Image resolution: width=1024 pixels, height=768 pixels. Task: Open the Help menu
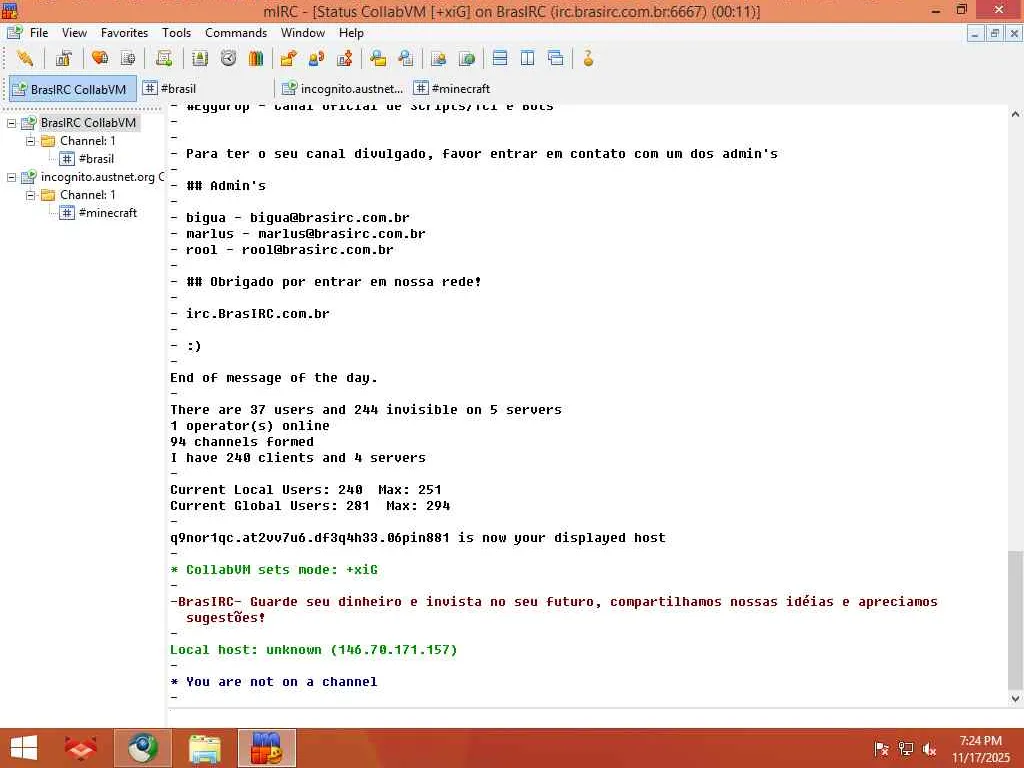pyautogui.click(x=351, y=33)
